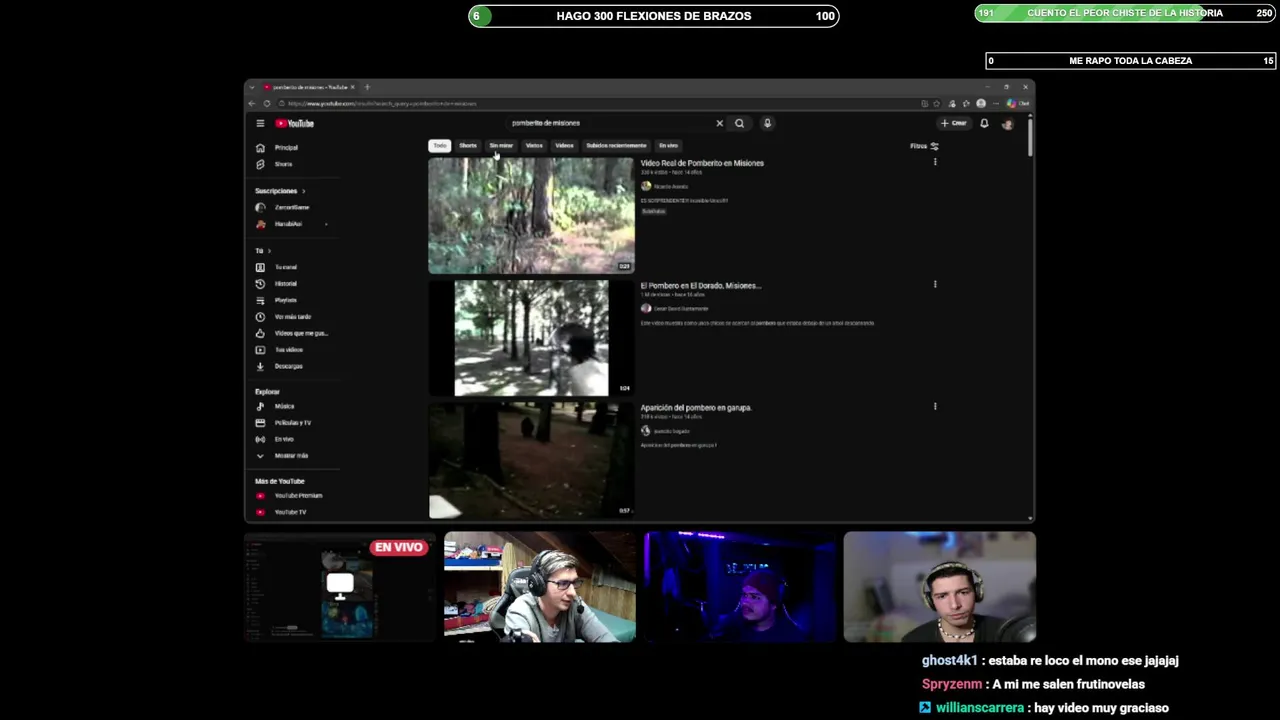This screenshot has width=1280, height=720.
Task: Open first video thumbnail of forest
Action: tap(531, 215)
